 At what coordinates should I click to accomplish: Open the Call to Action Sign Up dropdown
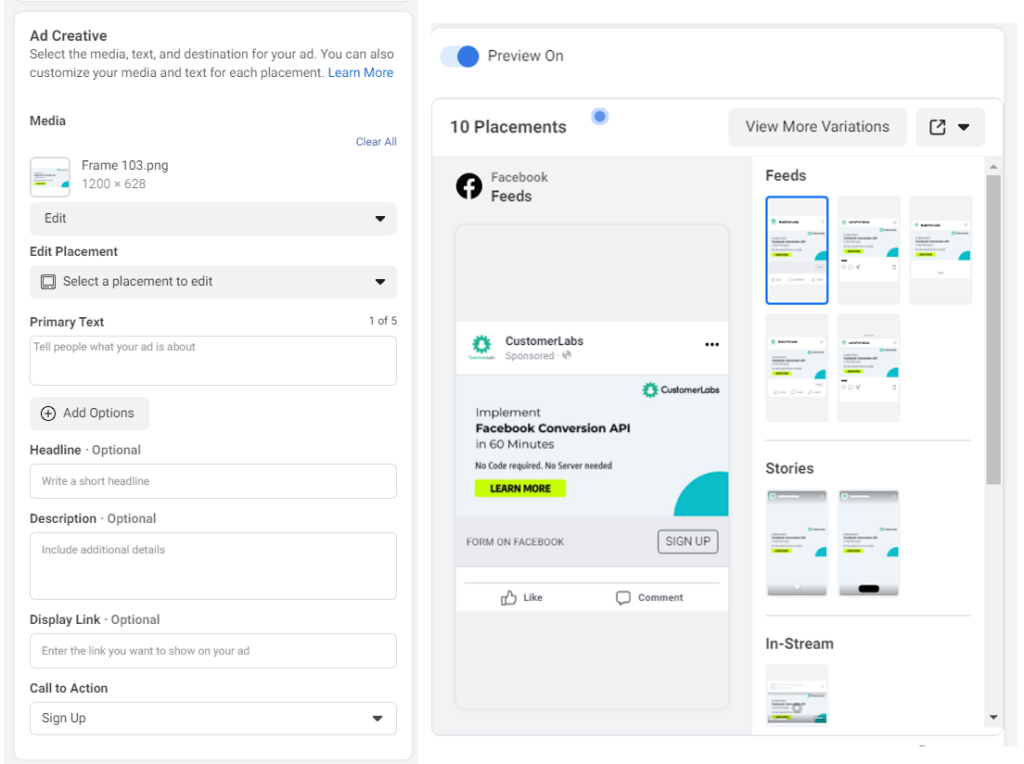(x=213, y=718)
